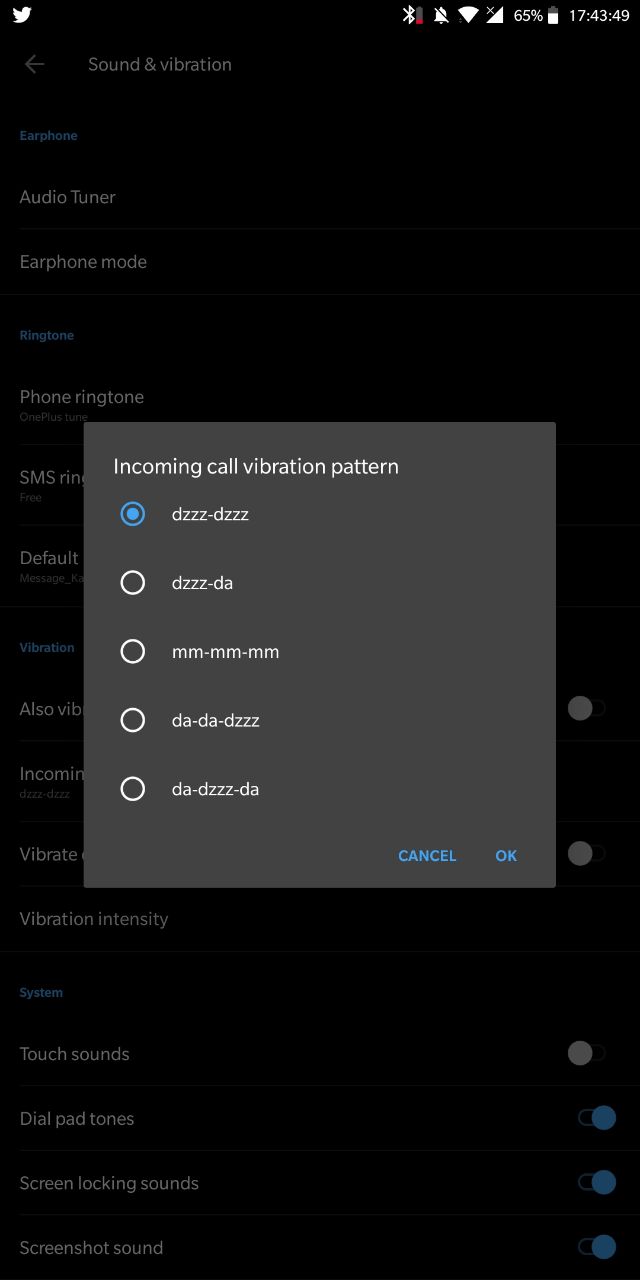
Task: Disable Dial pad tones switch
Action: (596, 1118)
